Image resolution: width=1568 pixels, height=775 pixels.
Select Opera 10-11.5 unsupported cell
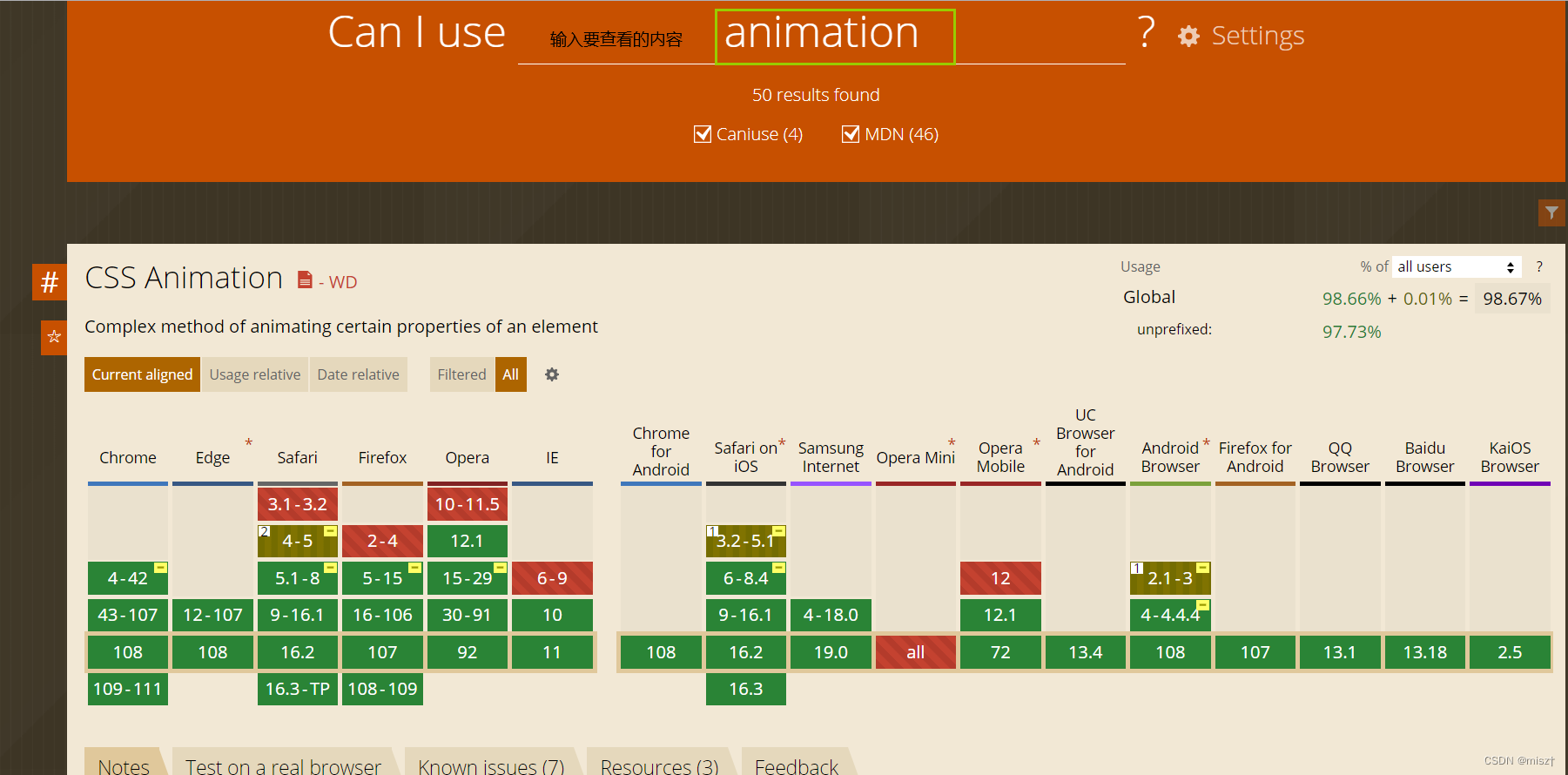point(468,504)
